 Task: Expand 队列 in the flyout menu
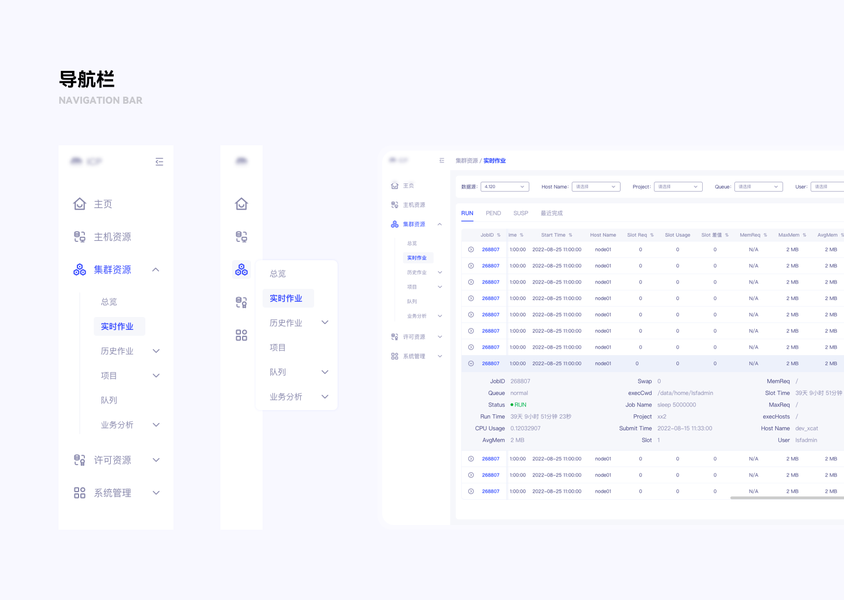click(325, 372)
